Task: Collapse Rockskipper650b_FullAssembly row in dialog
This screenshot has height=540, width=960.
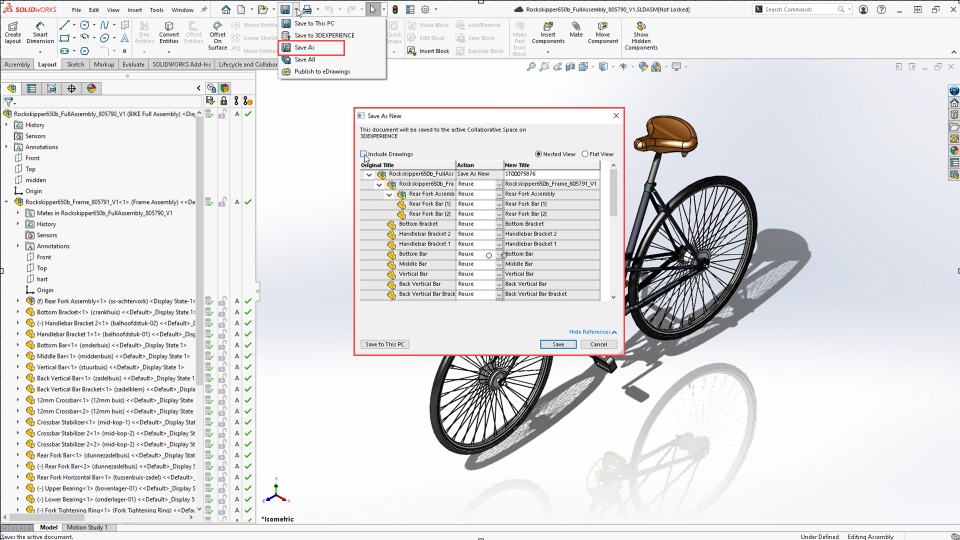Action: pyautogui.click(x=369, y=174)
